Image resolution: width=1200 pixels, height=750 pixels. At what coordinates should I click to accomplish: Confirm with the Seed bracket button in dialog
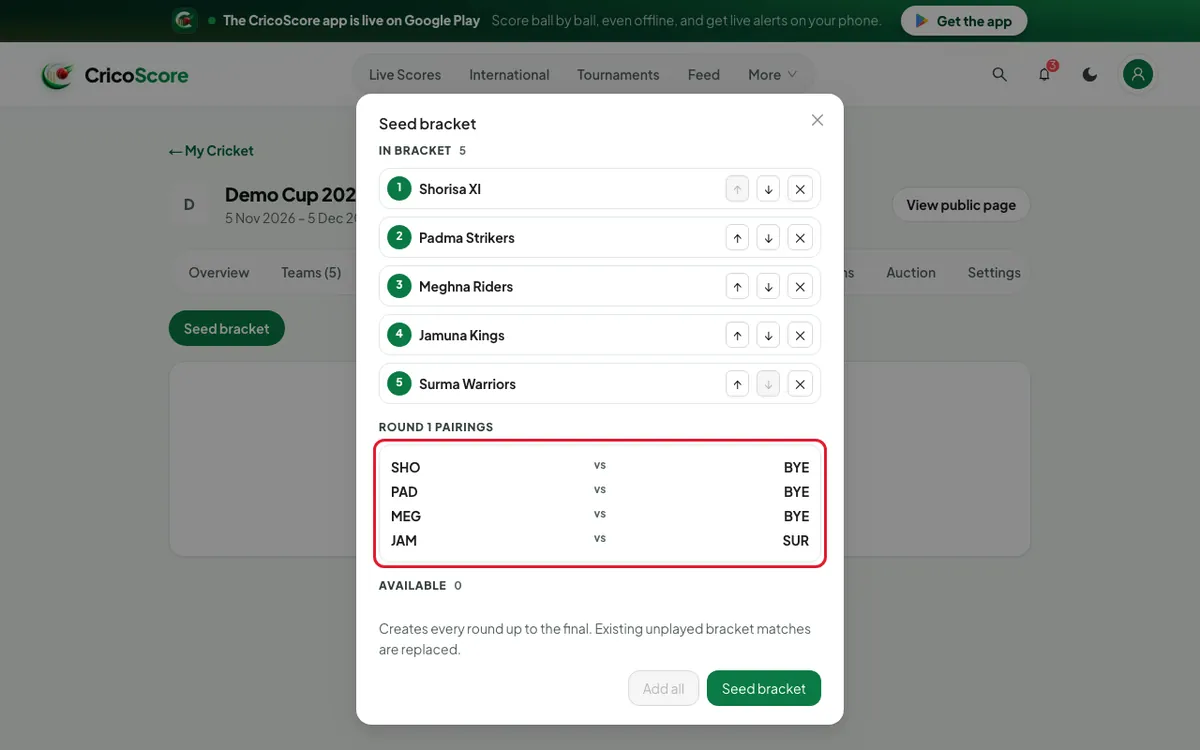coord(764,688)
